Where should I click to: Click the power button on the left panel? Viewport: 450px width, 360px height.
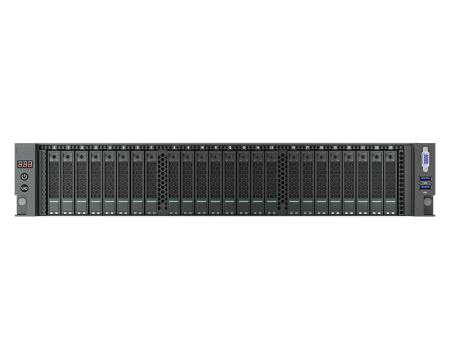pos(24,177)
